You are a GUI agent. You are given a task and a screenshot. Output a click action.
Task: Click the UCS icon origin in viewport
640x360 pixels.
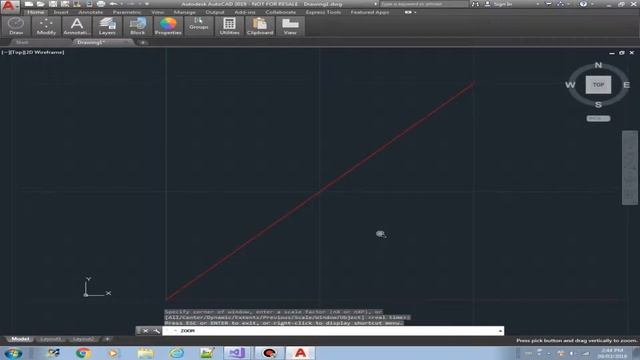coord(86,295)
